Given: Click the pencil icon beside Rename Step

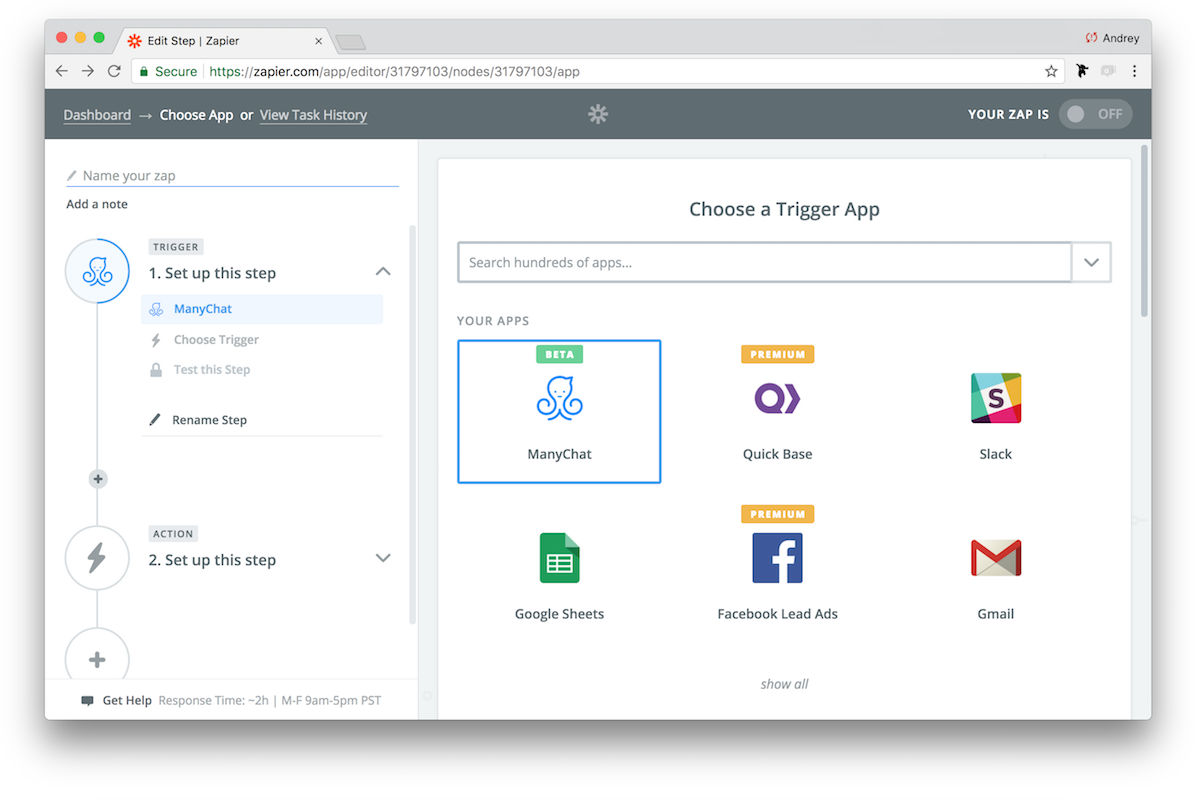Looking at the screenshot, I should [155, 420].
